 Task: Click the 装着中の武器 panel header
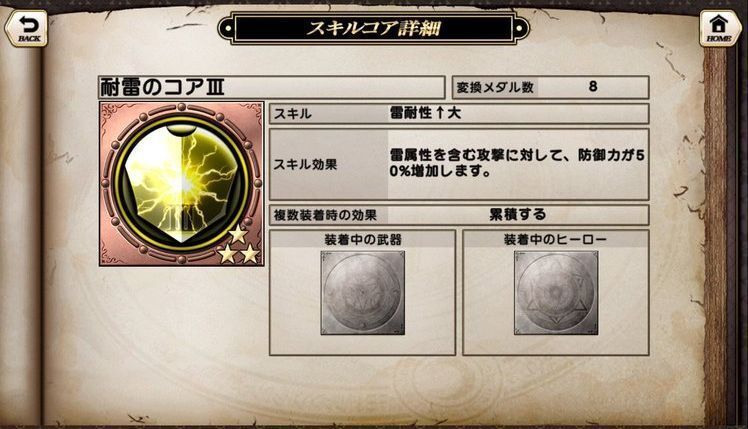363,240
